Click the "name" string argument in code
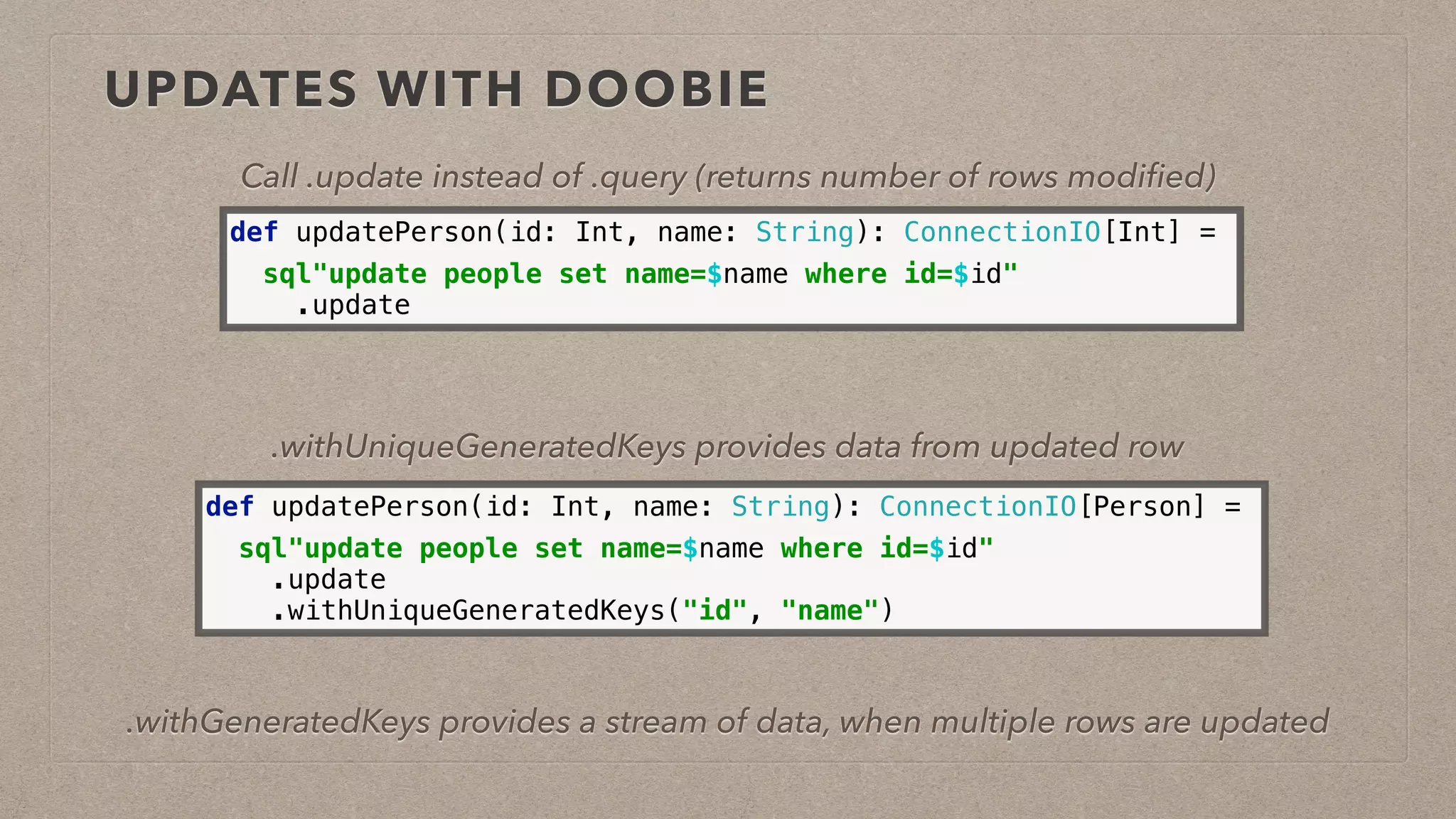The width and height of the screenshot is (1456, 819). point(830,611)
